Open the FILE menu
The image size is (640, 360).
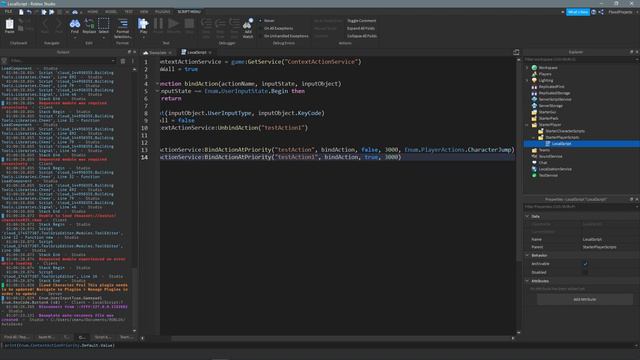coord(8,12)
